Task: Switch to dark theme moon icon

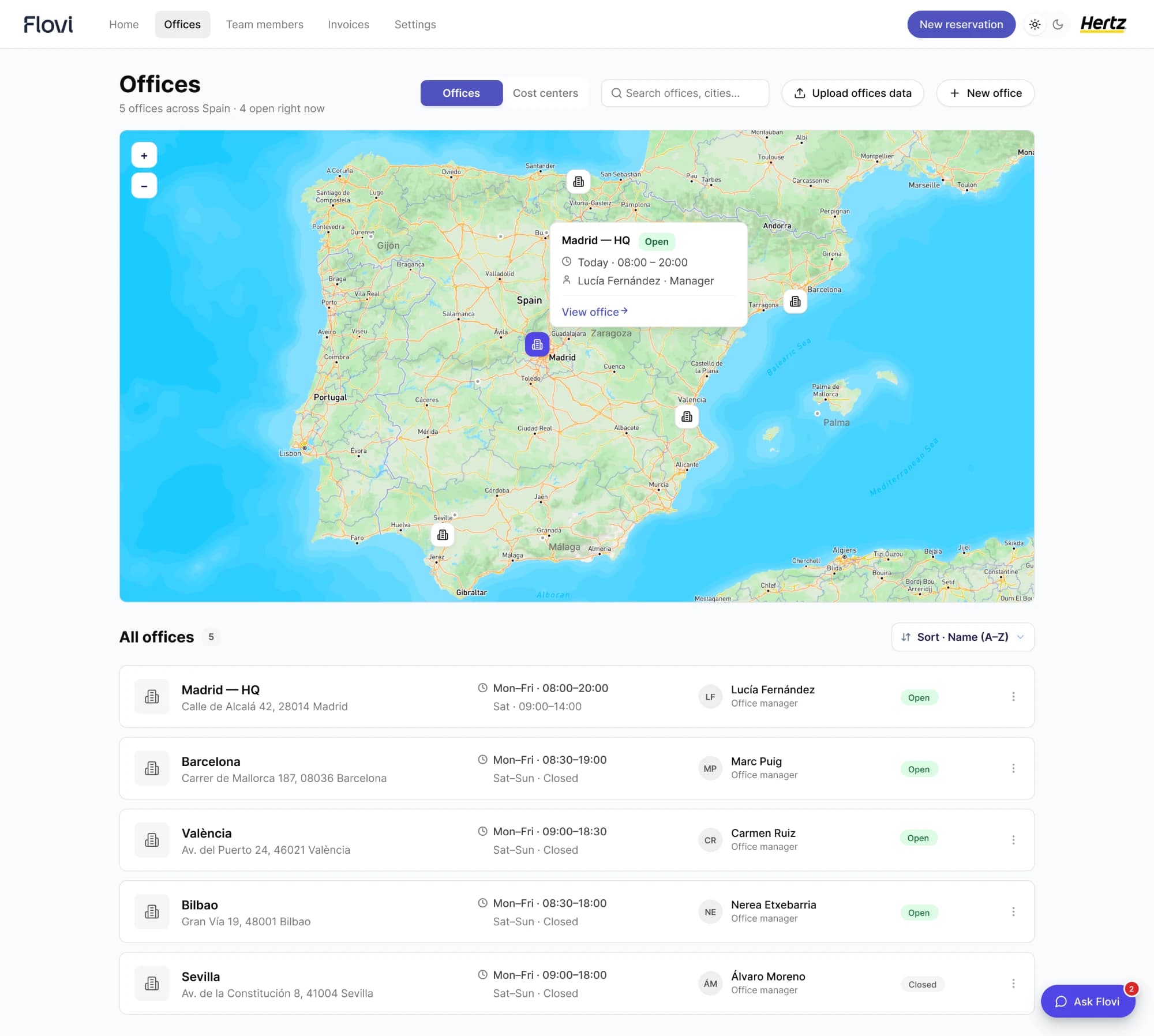Action: 1058,24
